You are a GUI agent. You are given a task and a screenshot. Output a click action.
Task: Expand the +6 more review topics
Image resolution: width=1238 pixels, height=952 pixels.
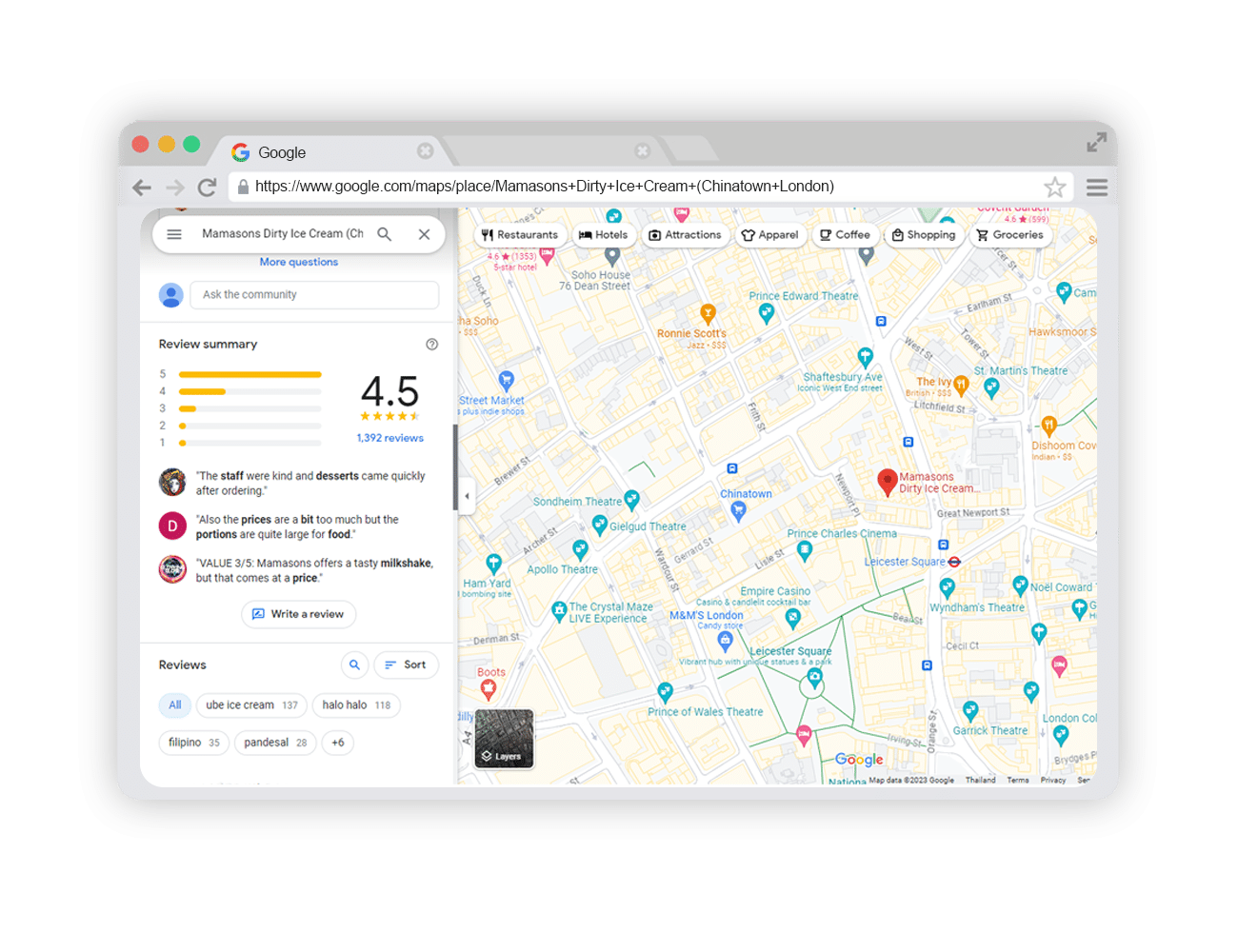tap(338, 743)
